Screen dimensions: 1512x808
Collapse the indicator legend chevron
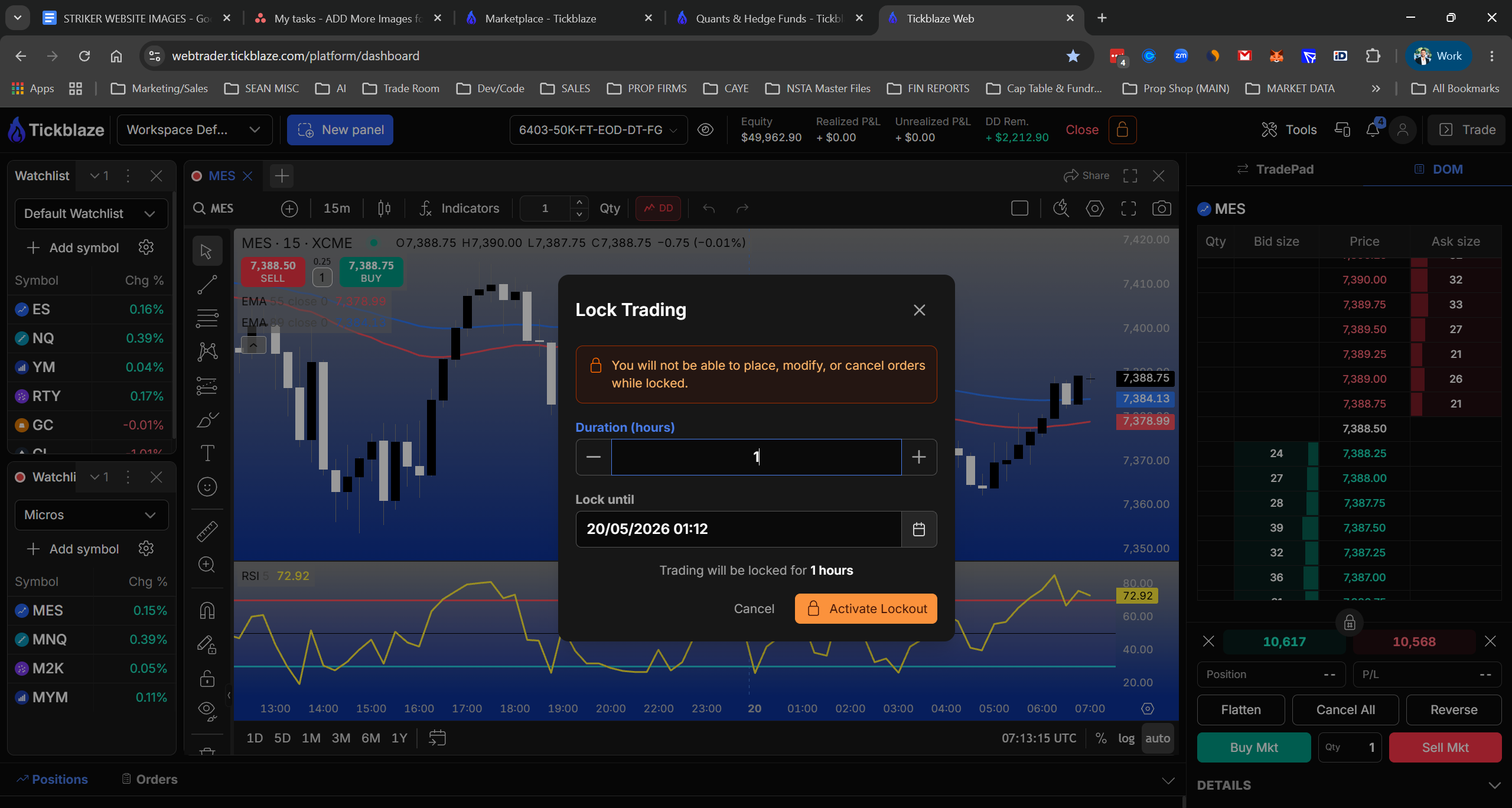pos(253,344)
